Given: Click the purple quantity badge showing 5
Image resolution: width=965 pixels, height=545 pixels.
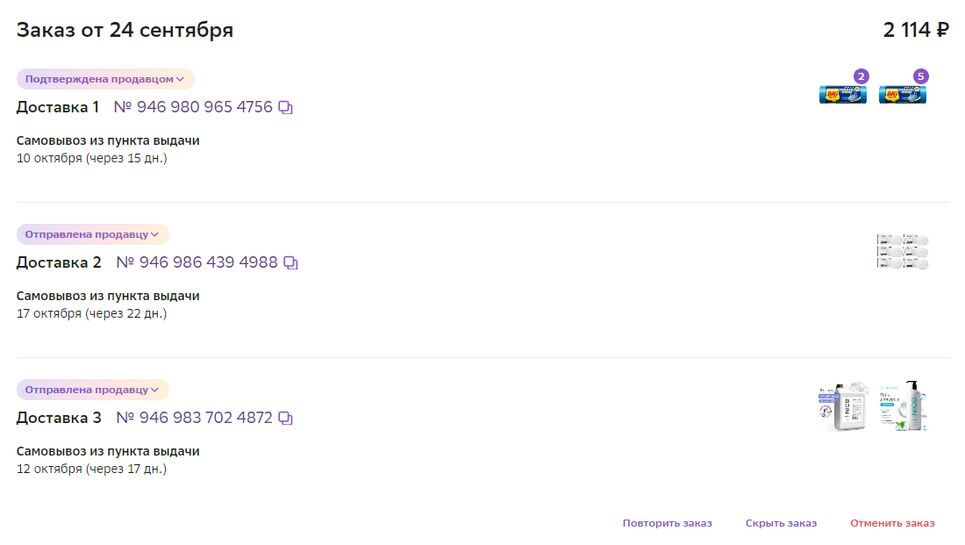Looking at the screenshot, I should pos(921,76).
